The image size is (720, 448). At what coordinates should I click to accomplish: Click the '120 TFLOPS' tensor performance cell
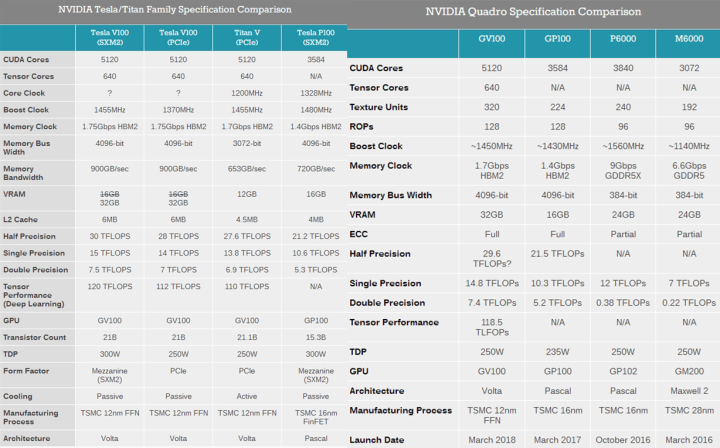[x=110, y=286]
